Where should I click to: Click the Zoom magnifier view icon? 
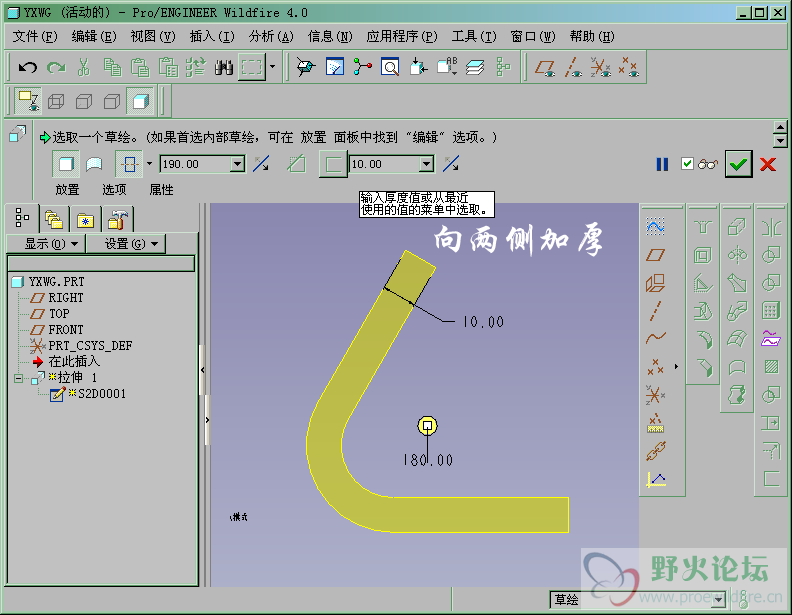pyautogui.click(x=390, y=67)
